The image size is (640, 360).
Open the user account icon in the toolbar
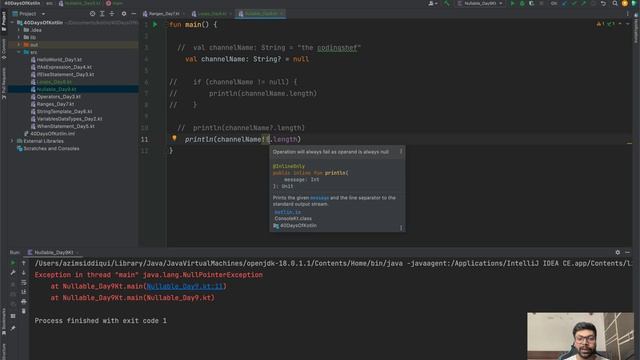tap(432, 3)
